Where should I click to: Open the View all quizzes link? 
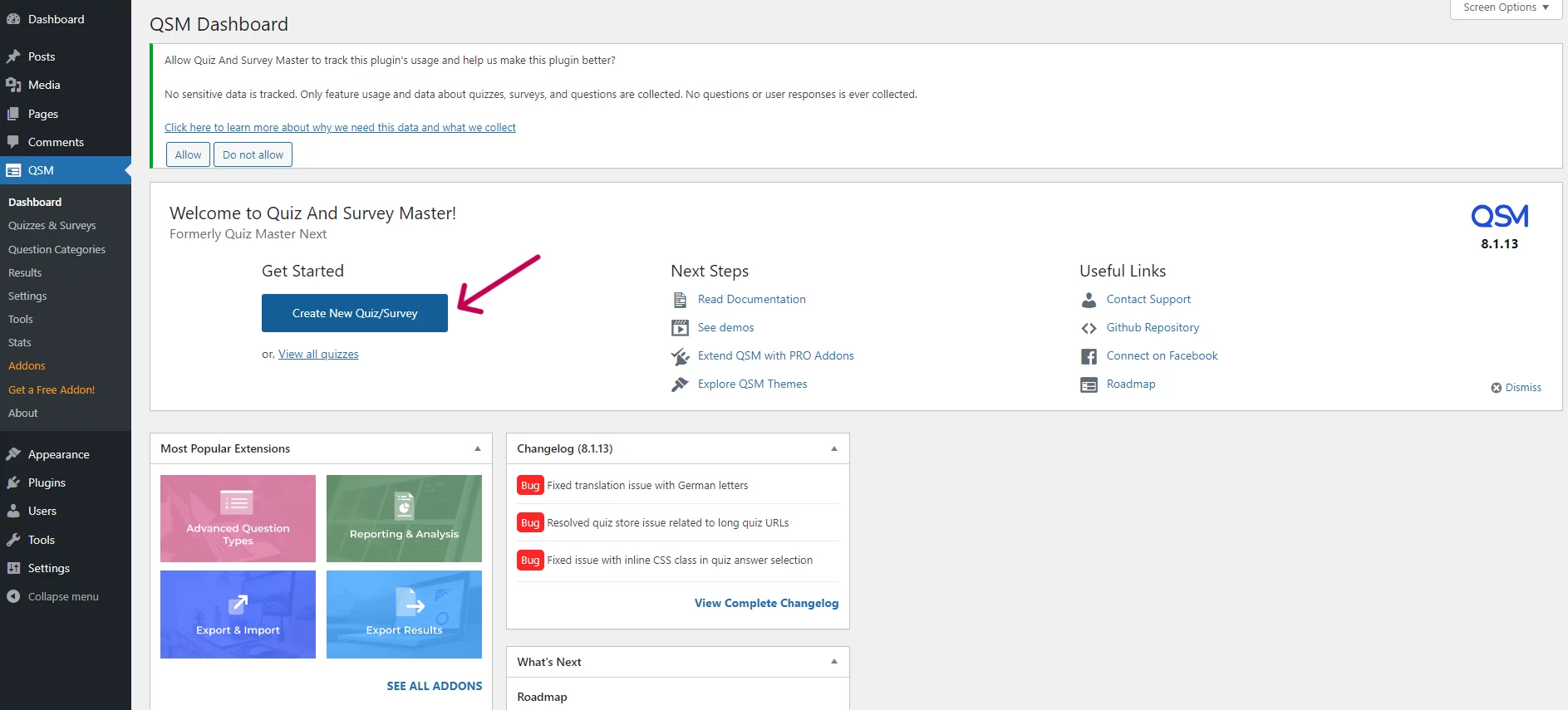318,355
